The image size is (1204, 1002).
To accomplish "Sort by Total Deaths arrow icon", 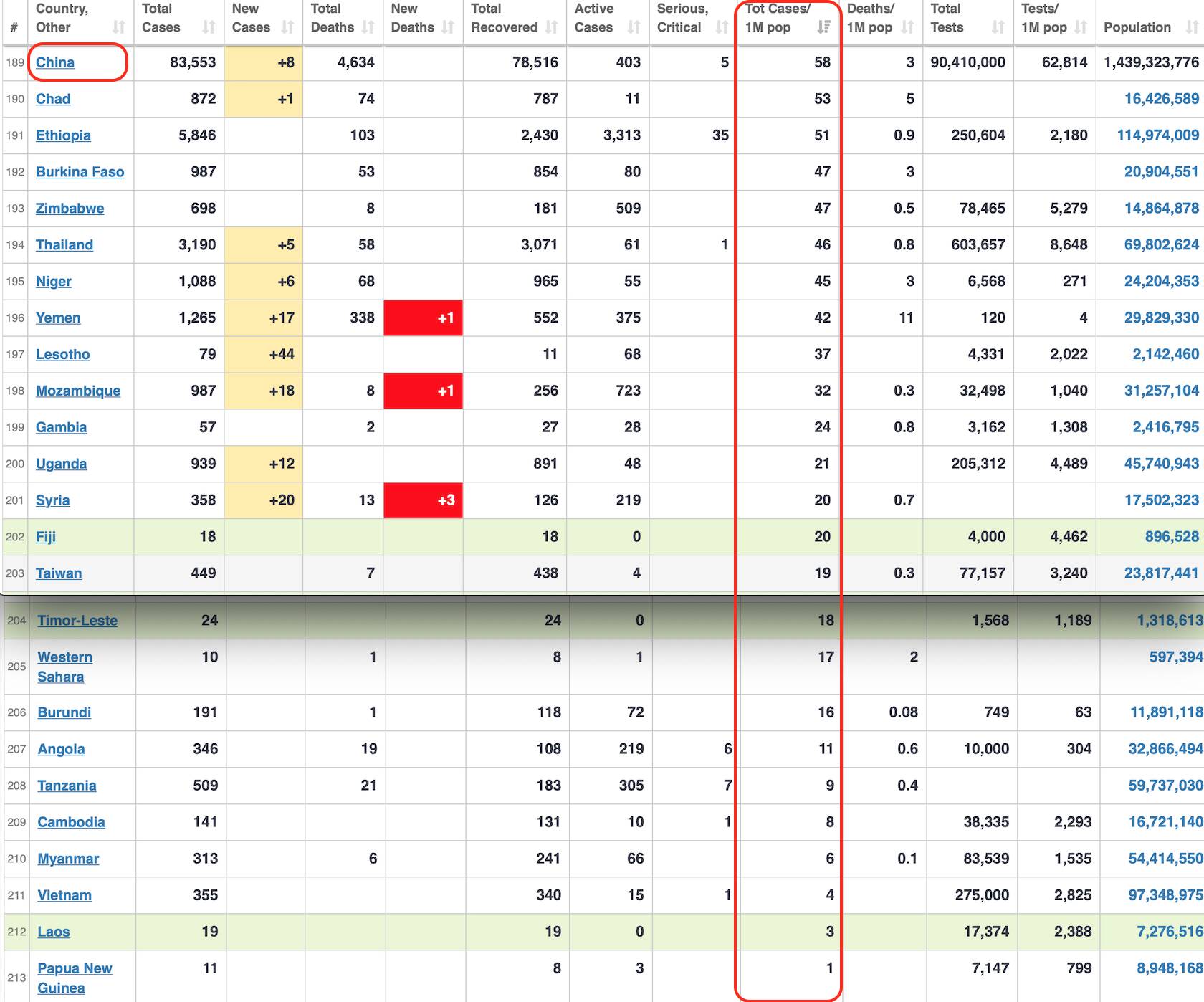I will [368, 27].
